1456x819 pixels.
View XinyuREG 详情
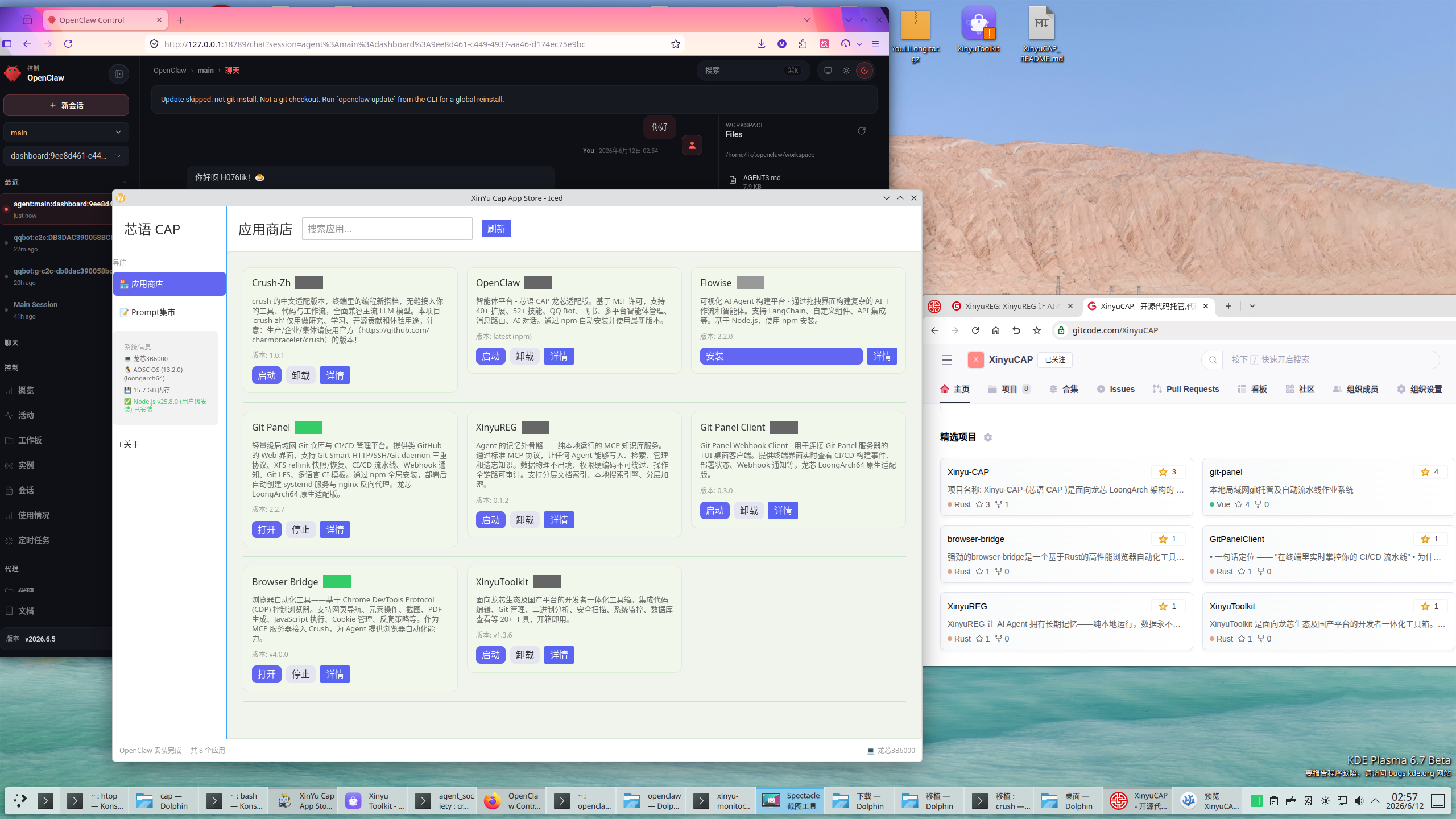559,520
